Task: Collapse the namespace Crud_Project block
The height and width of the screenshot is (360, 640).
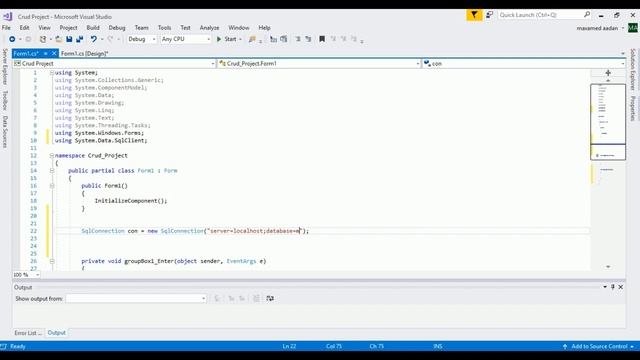Action: click(52, 156)
